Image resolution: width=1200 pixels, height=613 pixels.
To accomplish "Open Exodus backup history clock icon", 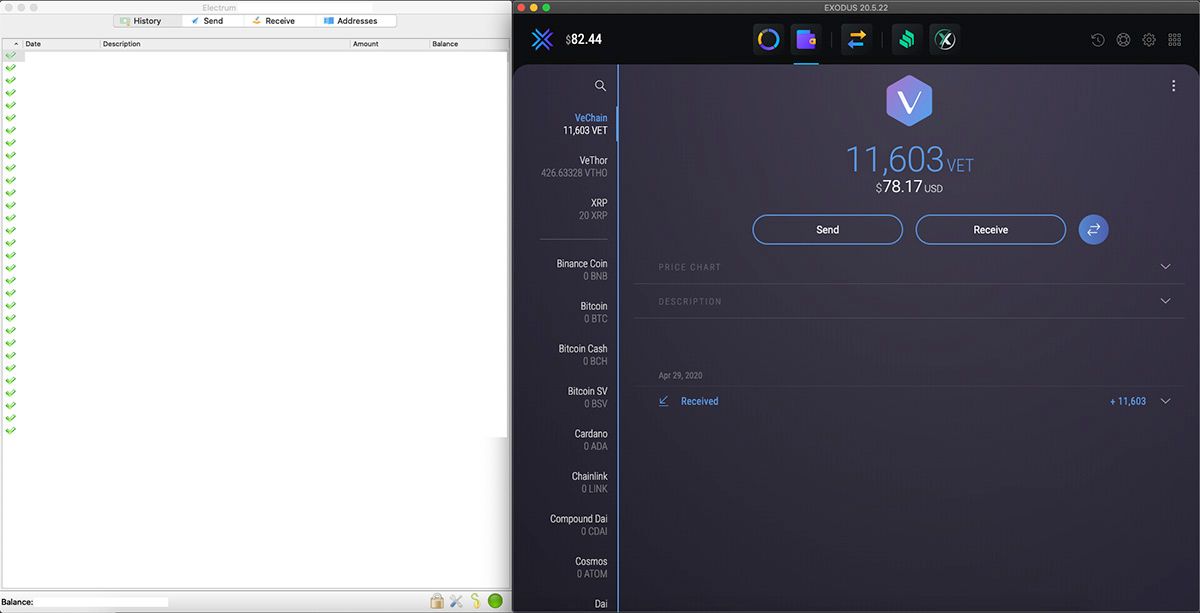I will coord(1097,40).
